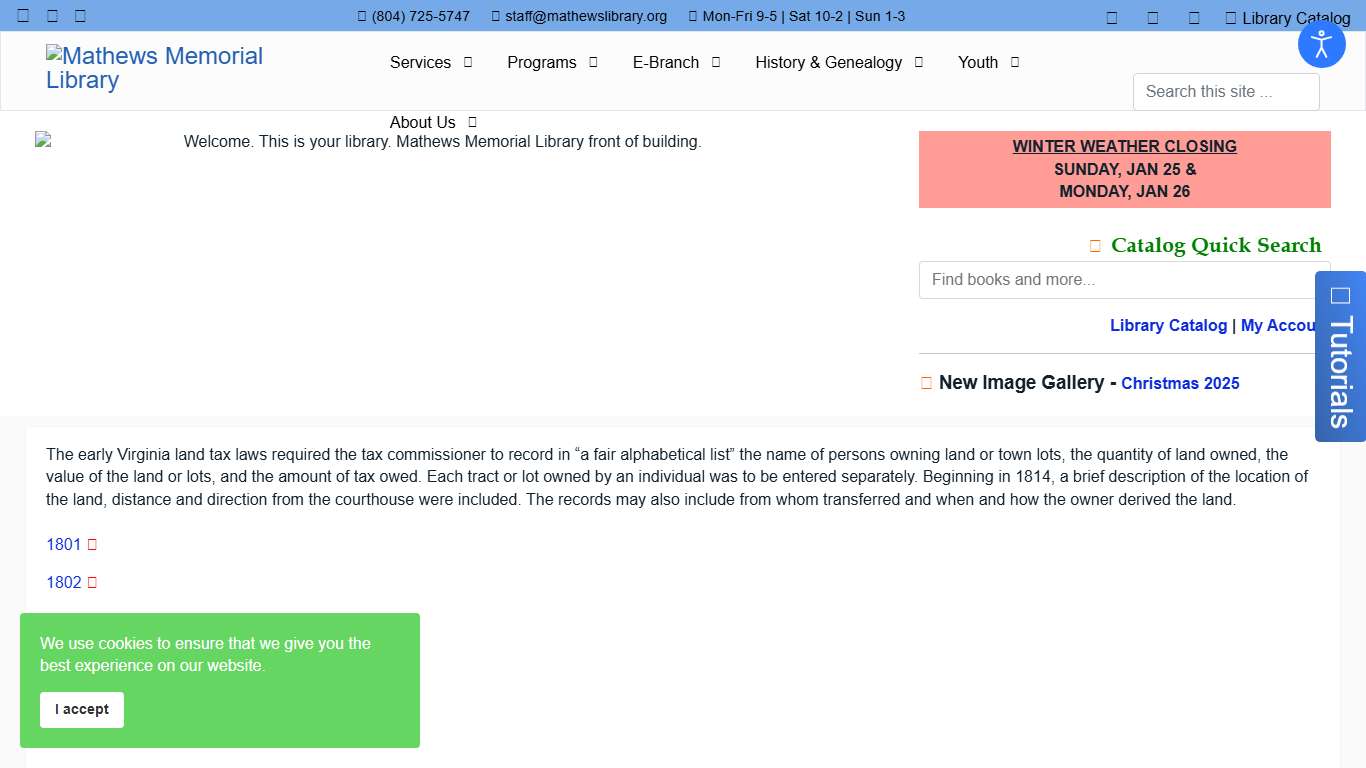
Task: Expand the History & Genealogy dropdown
Action: pos(838,62)
